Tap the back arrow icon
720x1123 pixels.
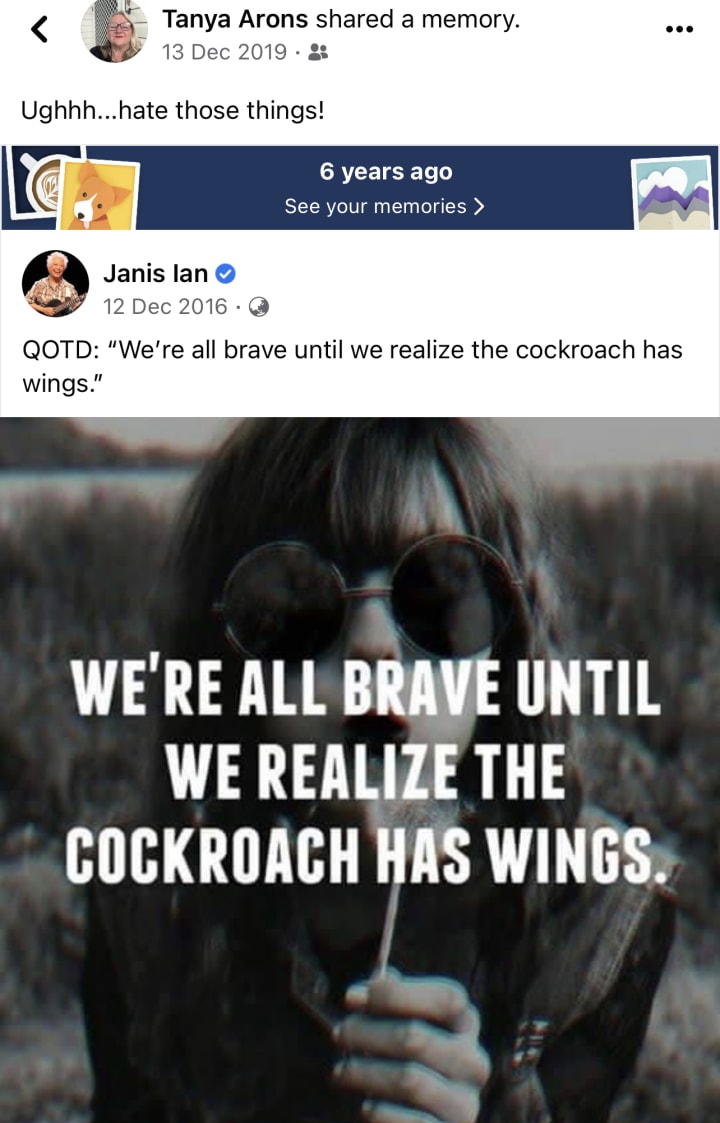(40, 29)
